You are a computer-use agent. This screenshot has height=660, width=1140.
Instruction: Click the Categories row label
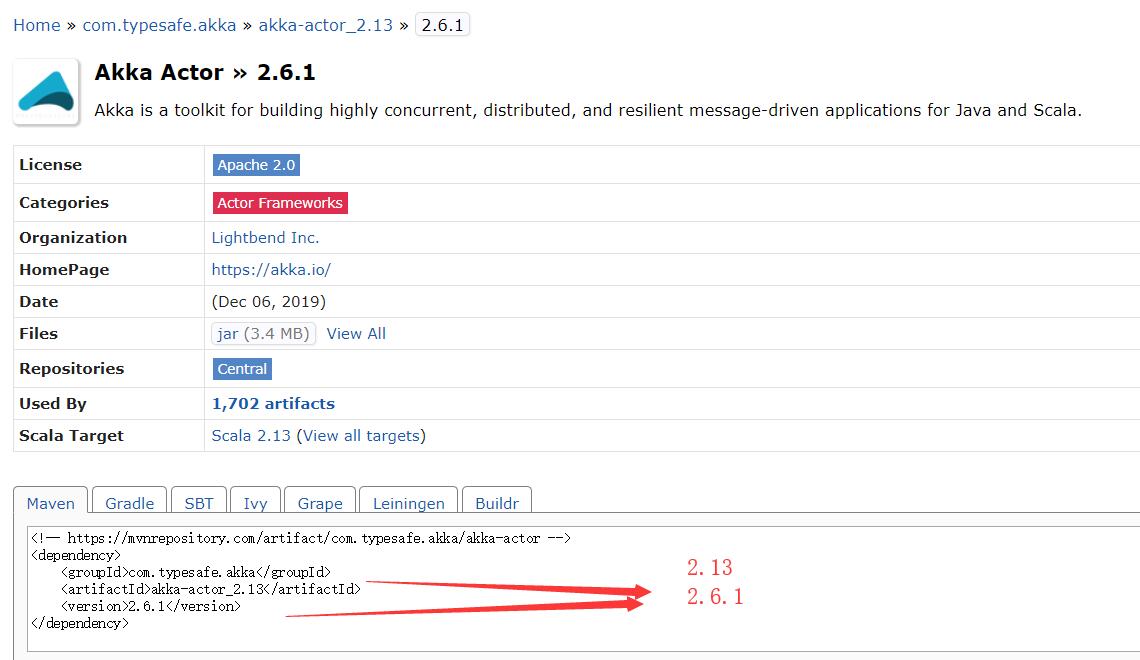(64, 203)
